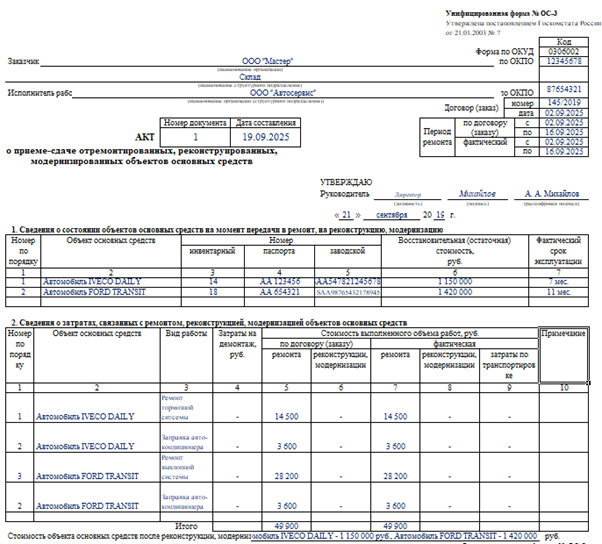Click factory number AA547821245678 cell

pyautogui.click(x=348, y=283)
